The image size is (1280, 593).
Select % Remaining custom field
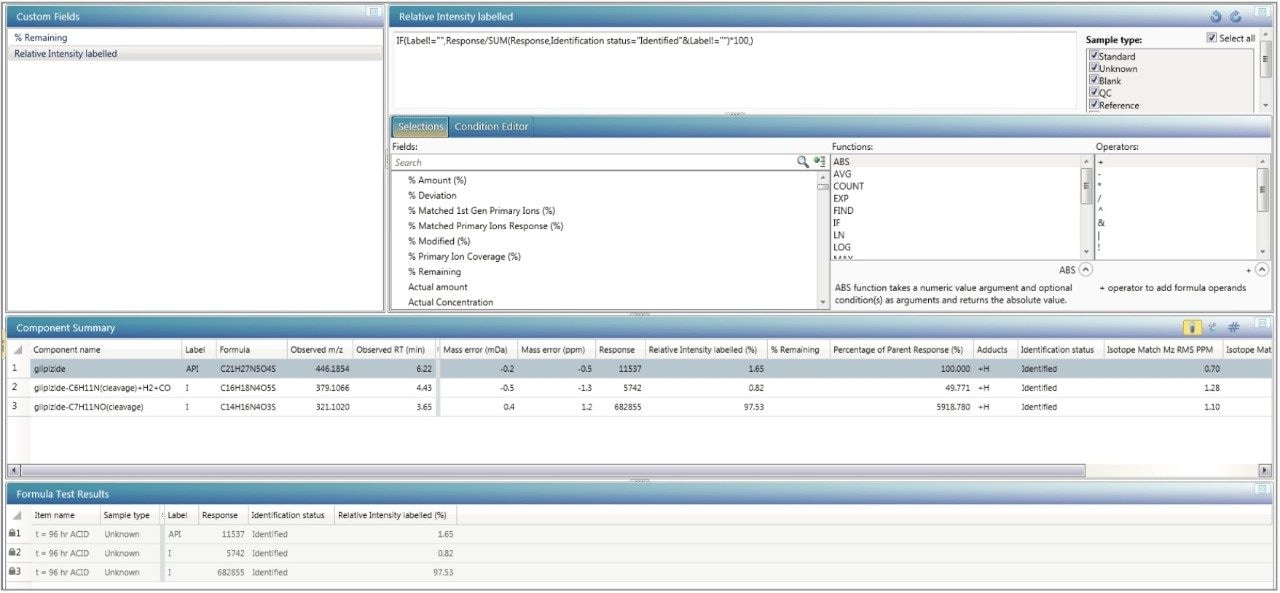(x=195, y=37)
